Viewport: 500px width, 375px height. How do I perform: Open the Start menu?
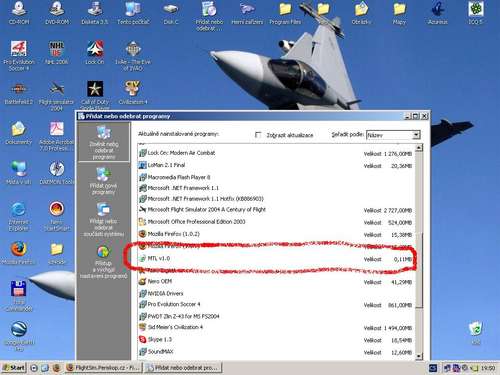14,368
